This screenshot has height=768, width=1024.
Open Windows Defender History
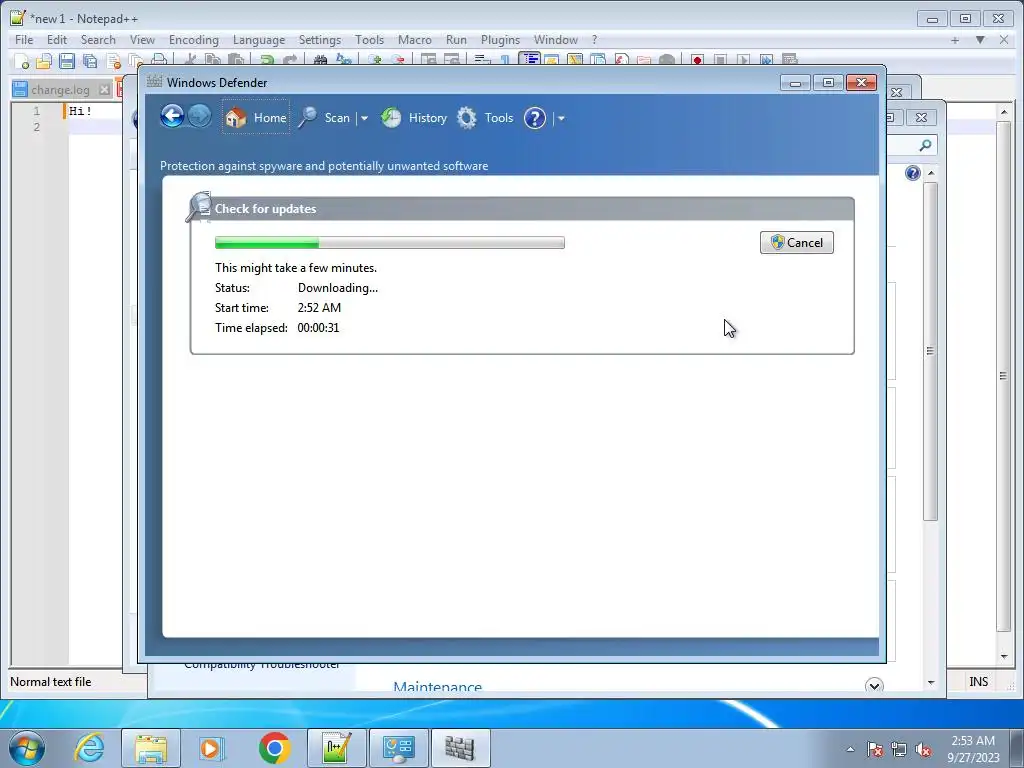click(414, 118)
